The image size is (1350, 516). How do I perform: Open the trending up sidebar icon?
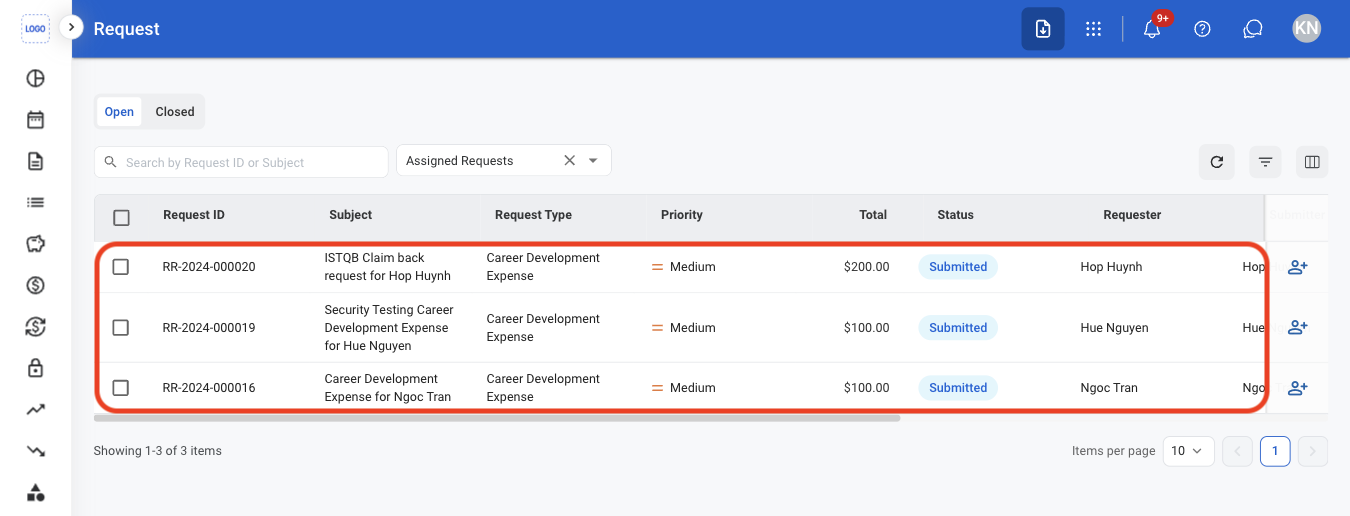point(35,409)
